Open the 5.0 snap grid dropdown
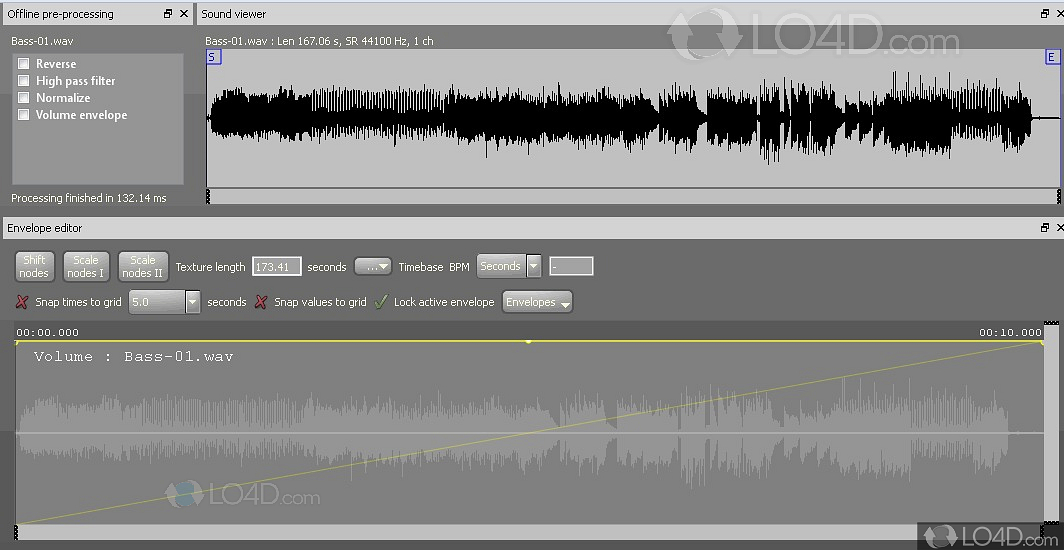1064x550 pixels. click(x=192, y=302)
